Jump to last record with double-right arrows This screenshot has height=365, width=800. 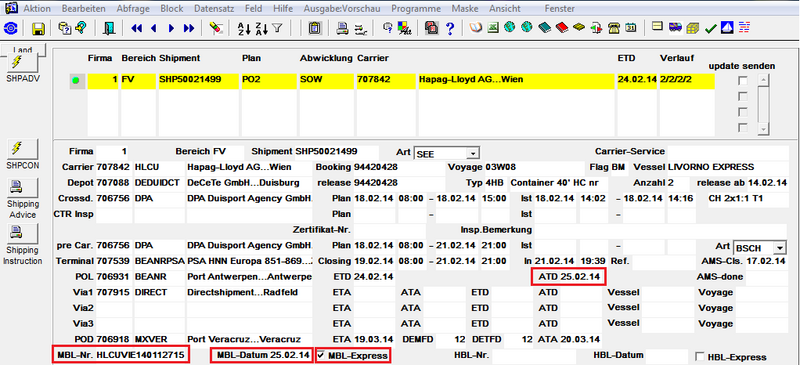(x=189, y=29)
